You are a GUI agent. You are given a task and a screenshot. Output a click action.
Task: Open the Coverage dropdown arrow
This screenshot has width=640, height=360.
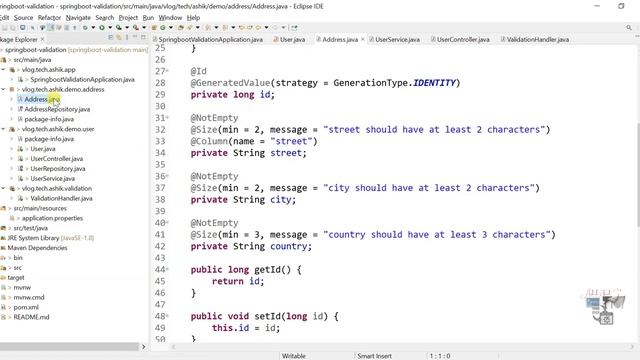pos(127,27)
